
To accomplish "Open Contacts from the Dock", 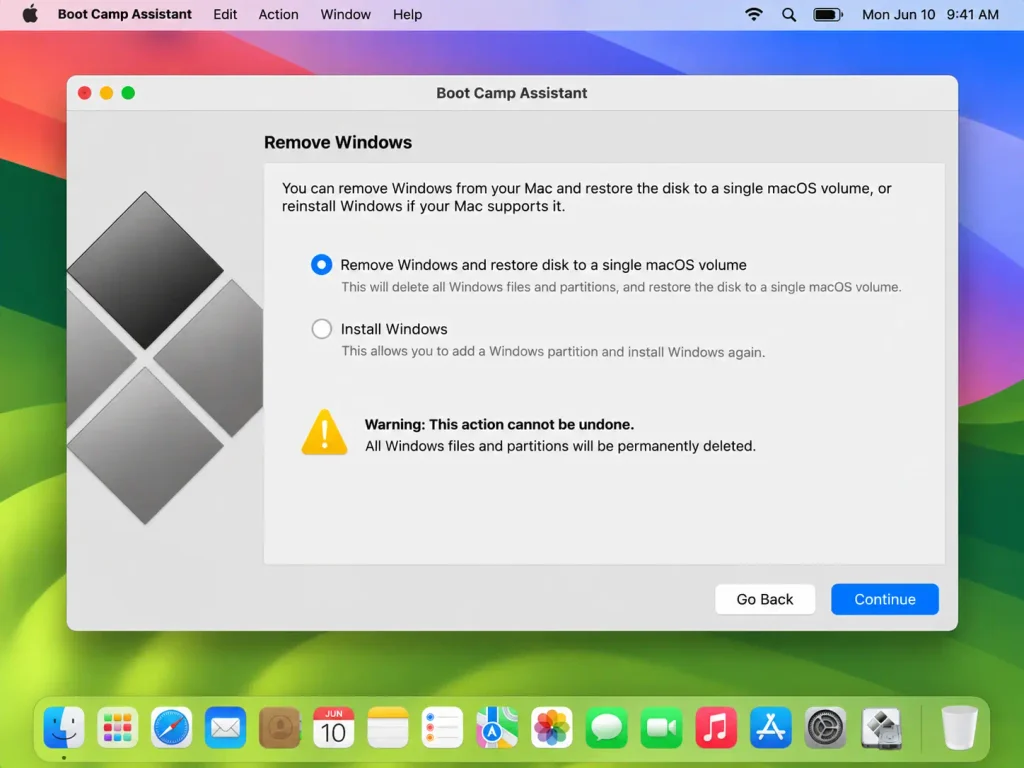I will 280,728.
